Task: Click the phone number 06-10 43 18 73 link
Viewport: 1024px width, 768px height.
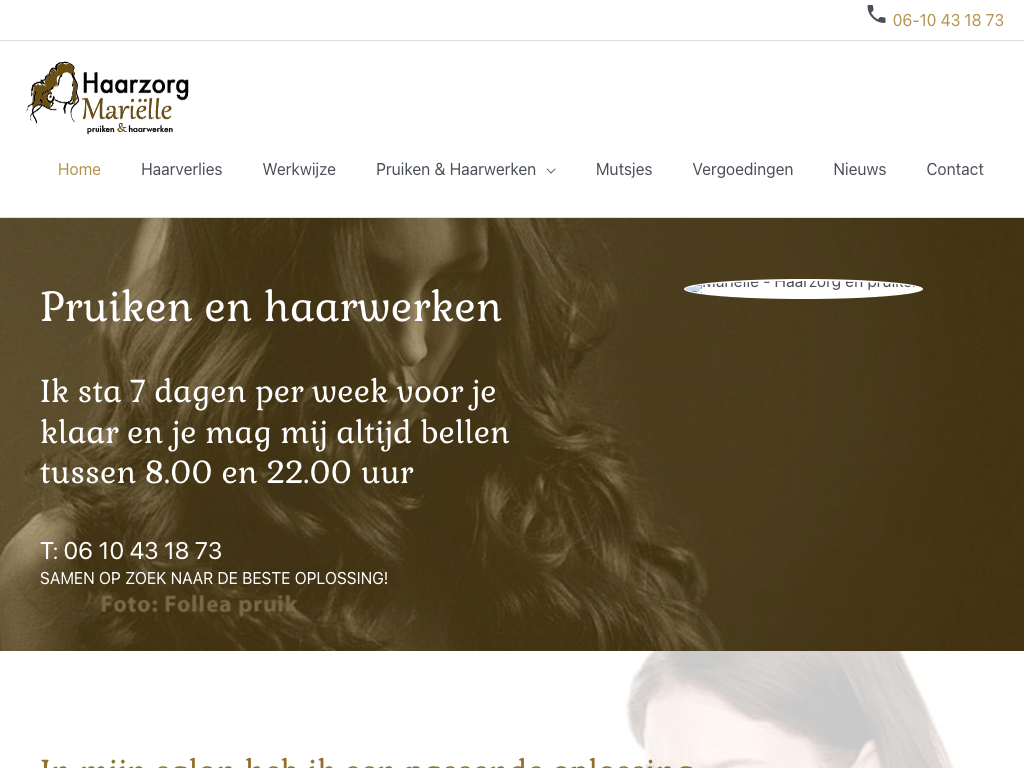Action: point(948,20)
